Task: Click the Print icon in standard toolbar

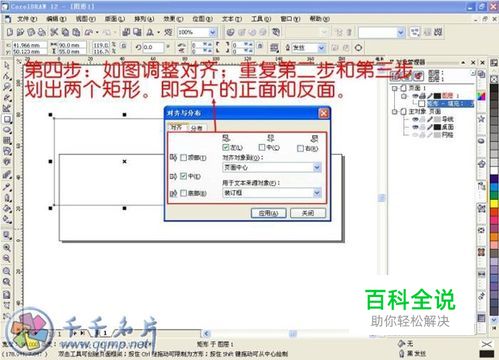Action: (42, 32)
